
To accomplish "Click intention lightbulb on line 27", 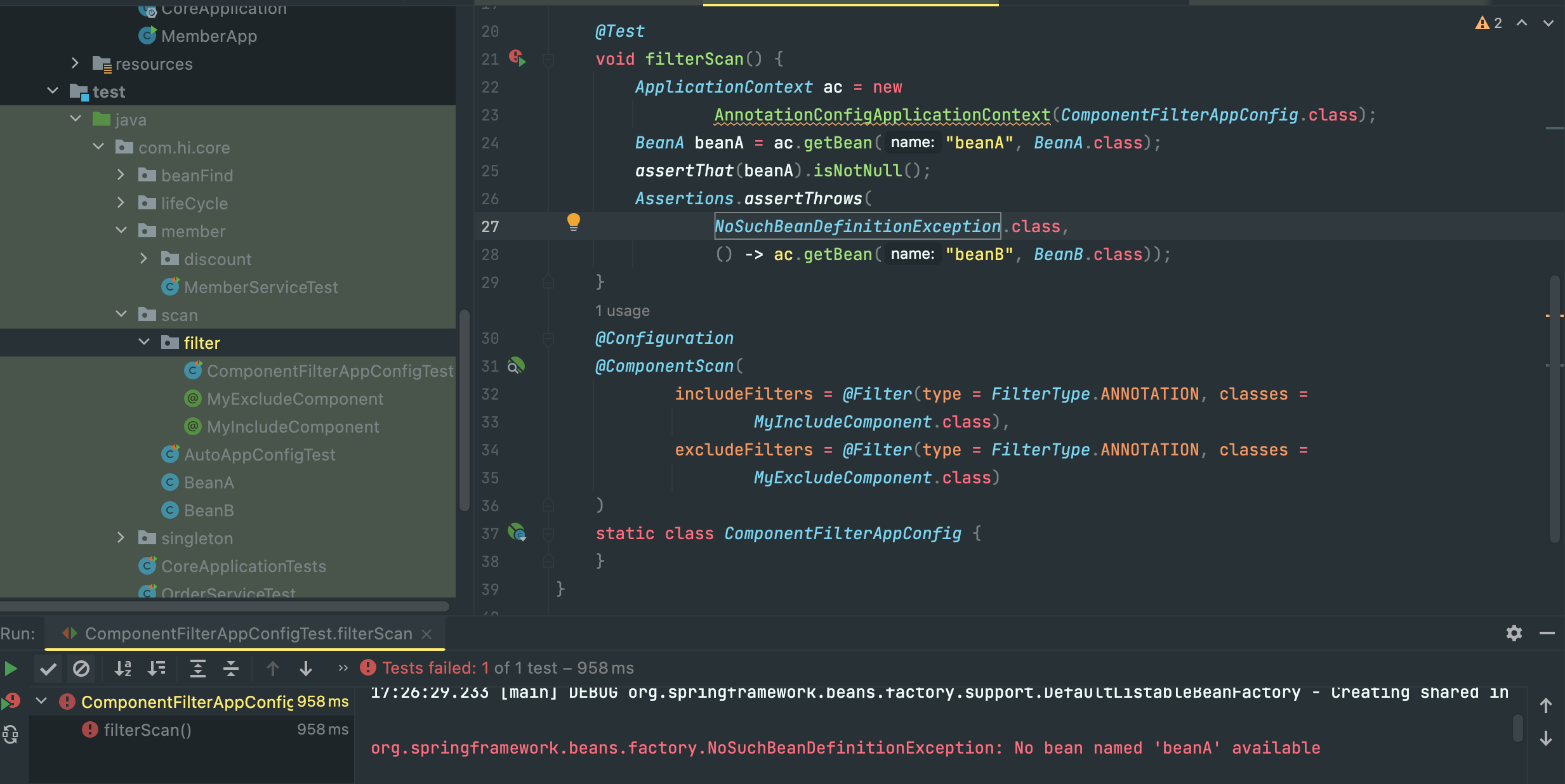I will tap(574, 222).
